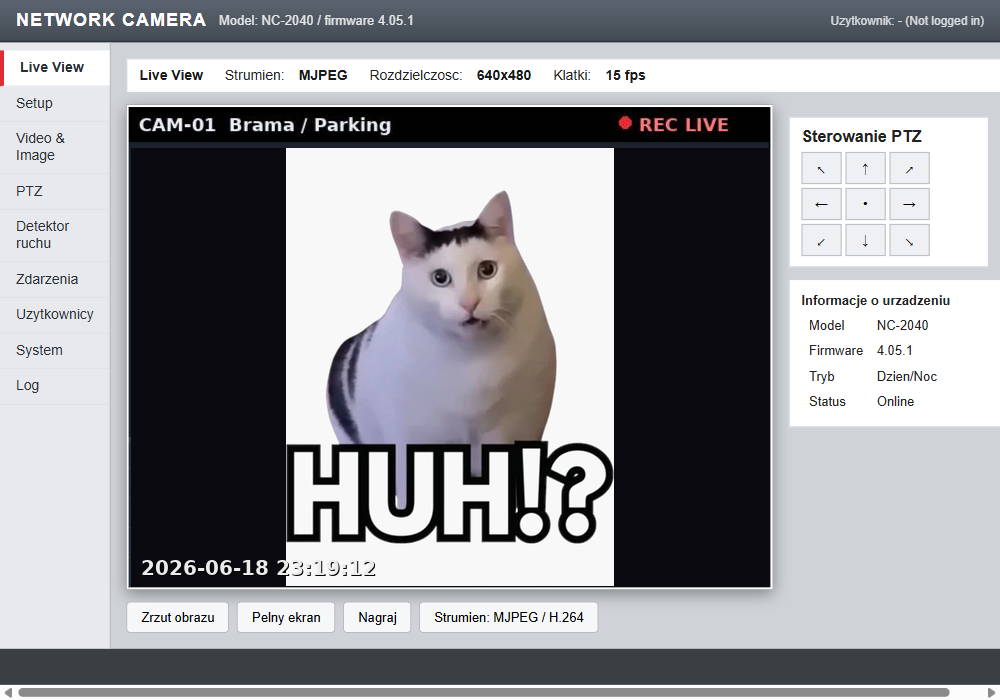1000x700 pixels.
Task: Pan camera down-right with PTZ arrow
Action: 909,240
